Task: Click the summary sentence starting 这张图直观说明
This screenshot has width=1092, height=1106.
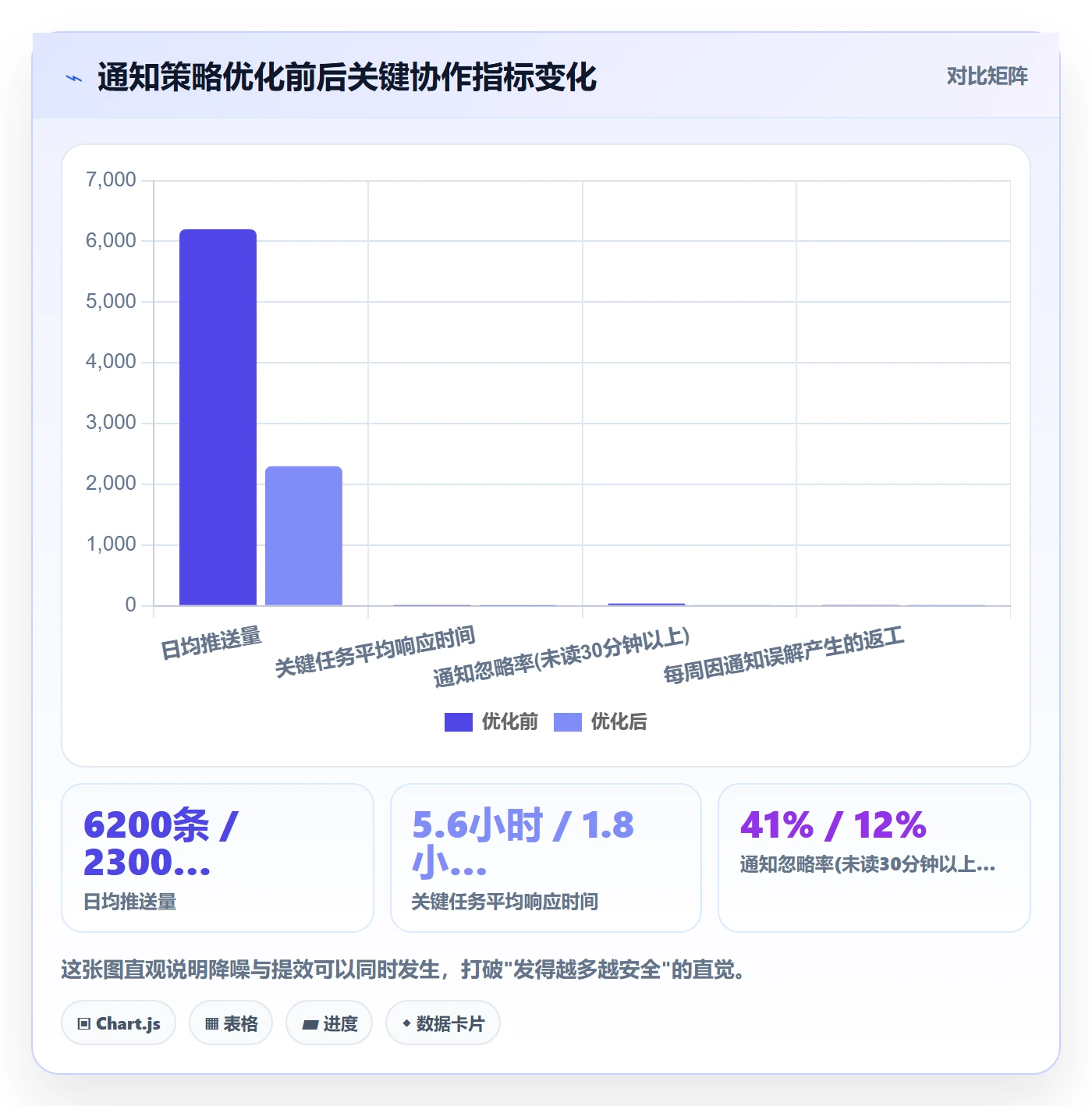Action: coord(402,970)
